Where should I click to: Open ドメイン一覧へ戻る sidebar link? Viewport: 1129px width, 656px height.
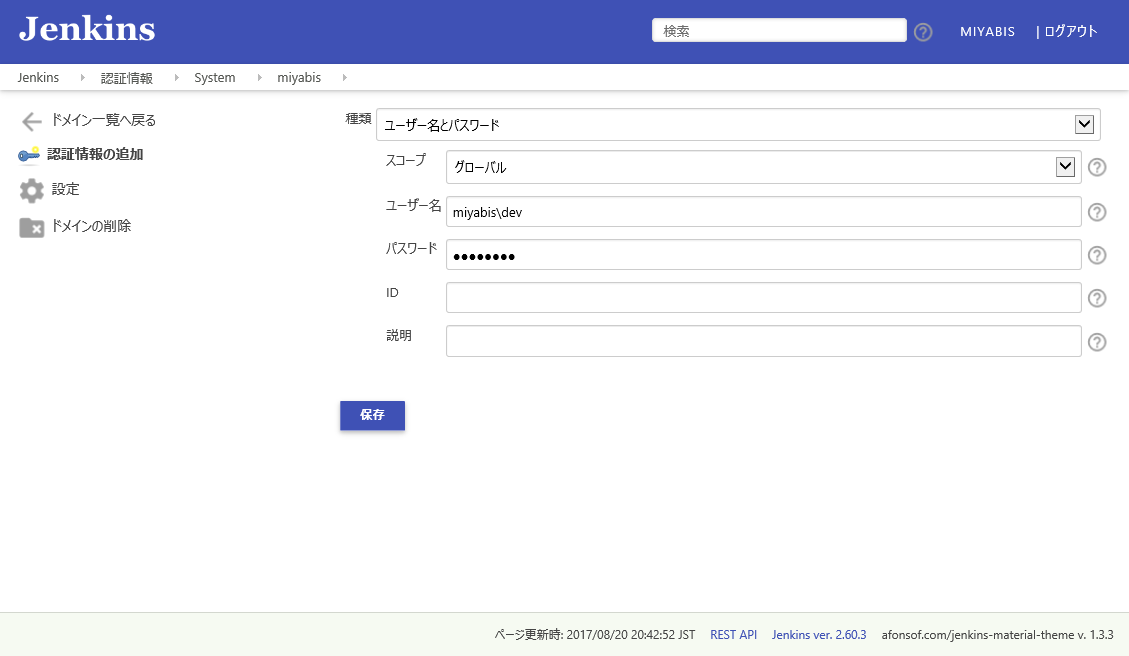pos(104,120)
